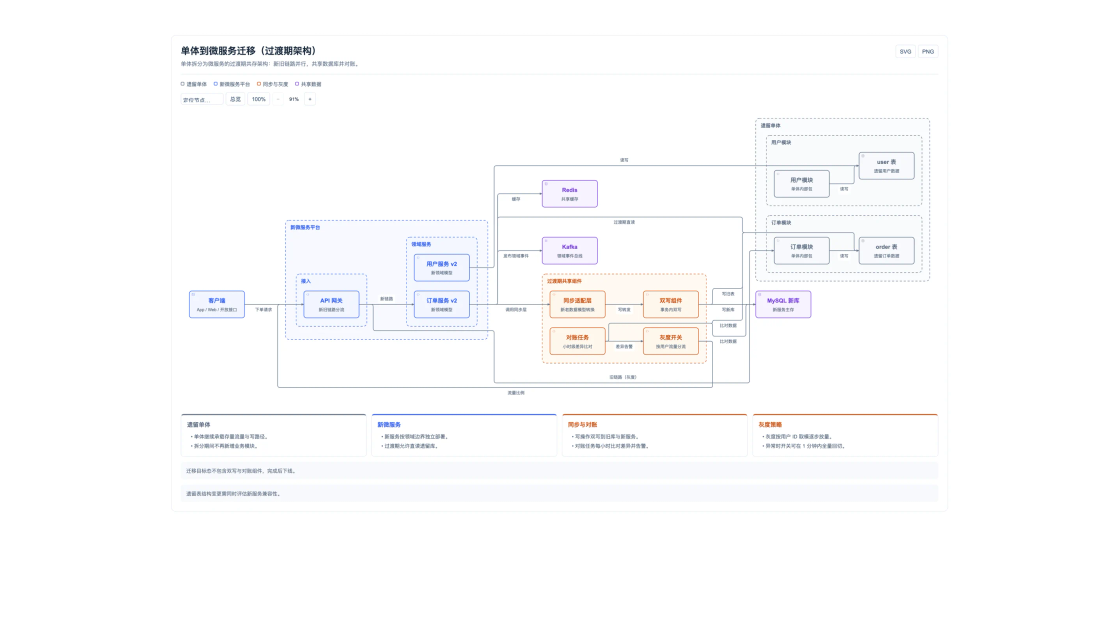Image resolution: width=1120 pixels, height=640 pixels.
Task: Zoom out with the minus button
Action: pyautogui.click(x=278, y=99)
